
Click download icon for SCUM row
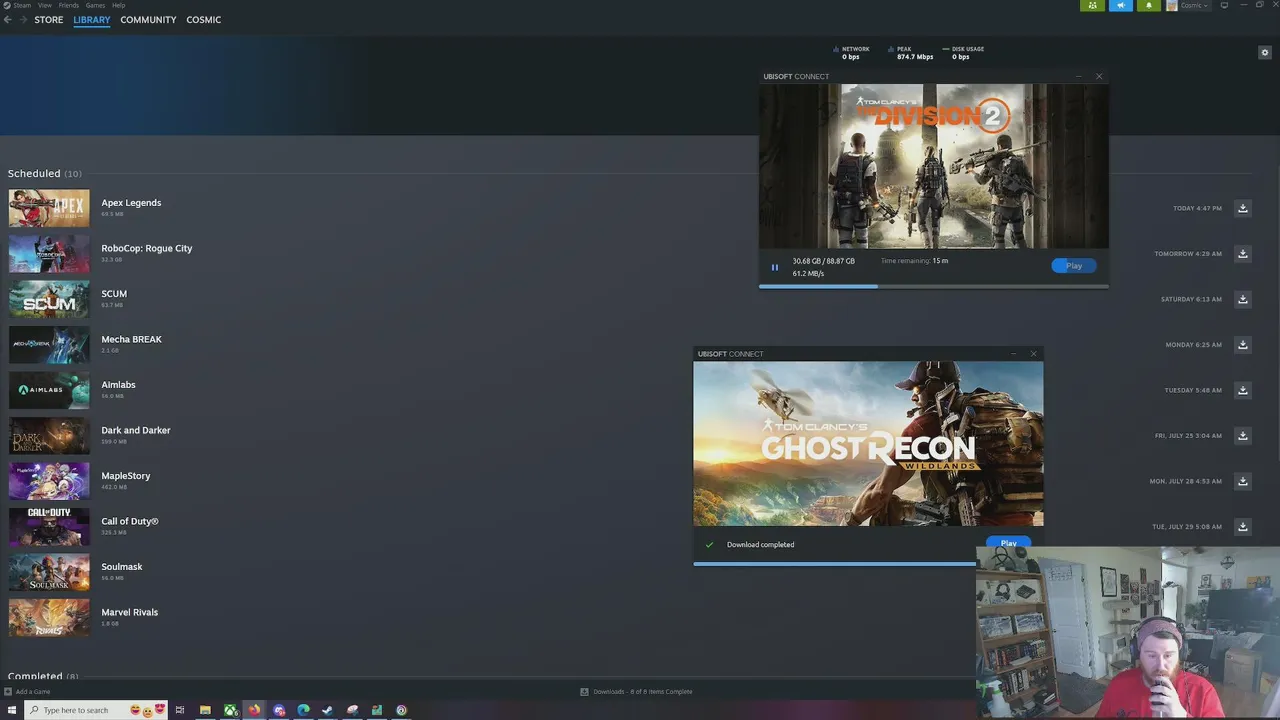click(1243, 299)
